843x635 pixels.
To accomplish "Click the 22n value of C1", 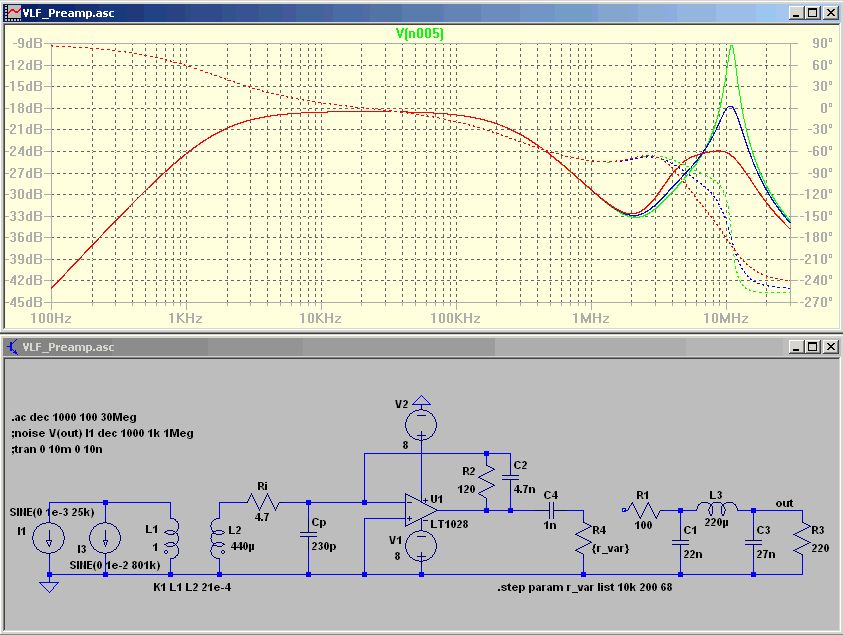I will (x=692, y=553).
